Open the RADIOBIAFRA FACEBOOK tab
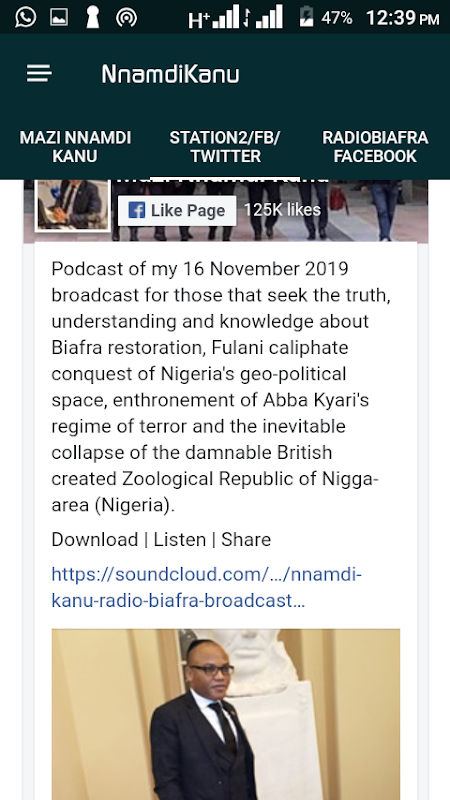Screen dimensions: 450x800 (x=375, y=146)
